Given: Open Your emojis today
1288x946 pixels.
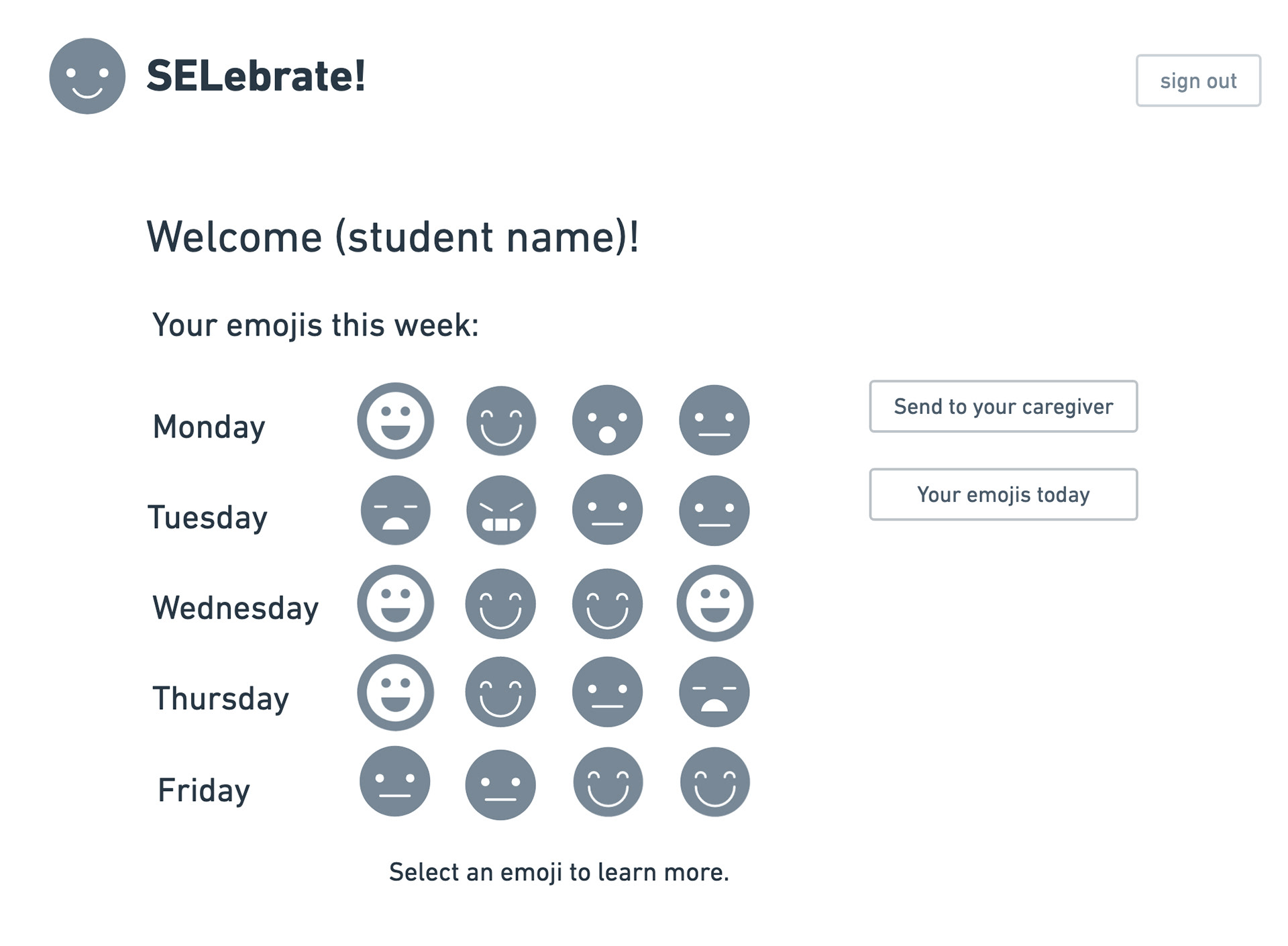Looking at the screenshot, I should tap(1003, 494).
